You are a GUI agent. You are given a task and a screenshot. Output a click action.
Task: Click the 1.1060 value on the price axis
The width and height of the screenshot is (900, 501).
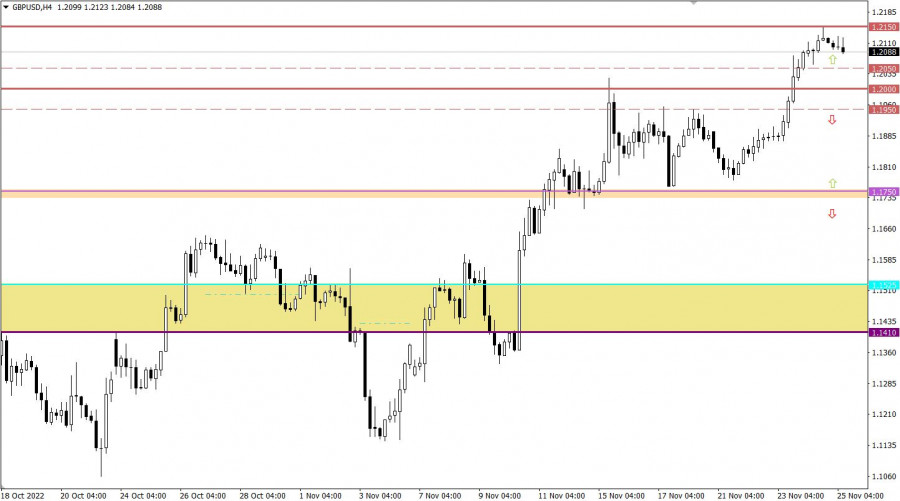click(x=884, y=476)
